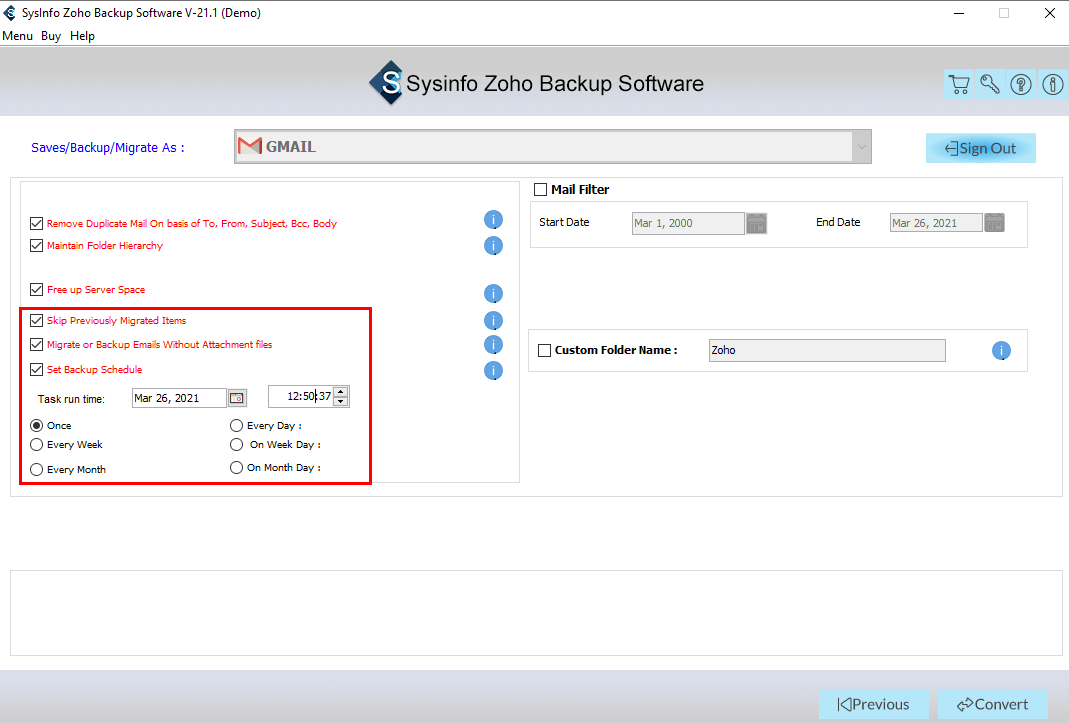
Task: Select the On Week Day option
Action: [237, 445]
